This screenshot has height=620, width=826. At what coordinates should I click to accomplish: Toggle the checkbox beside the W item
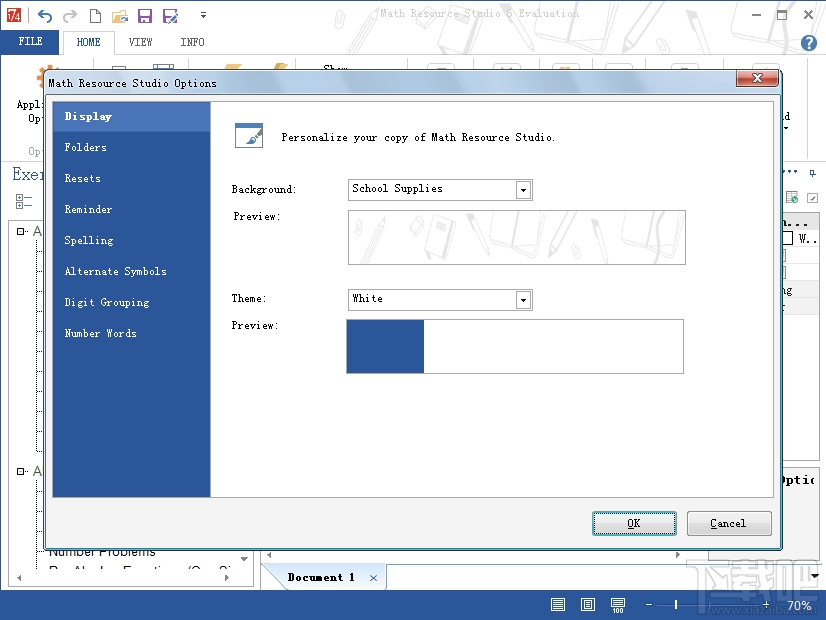787,238
